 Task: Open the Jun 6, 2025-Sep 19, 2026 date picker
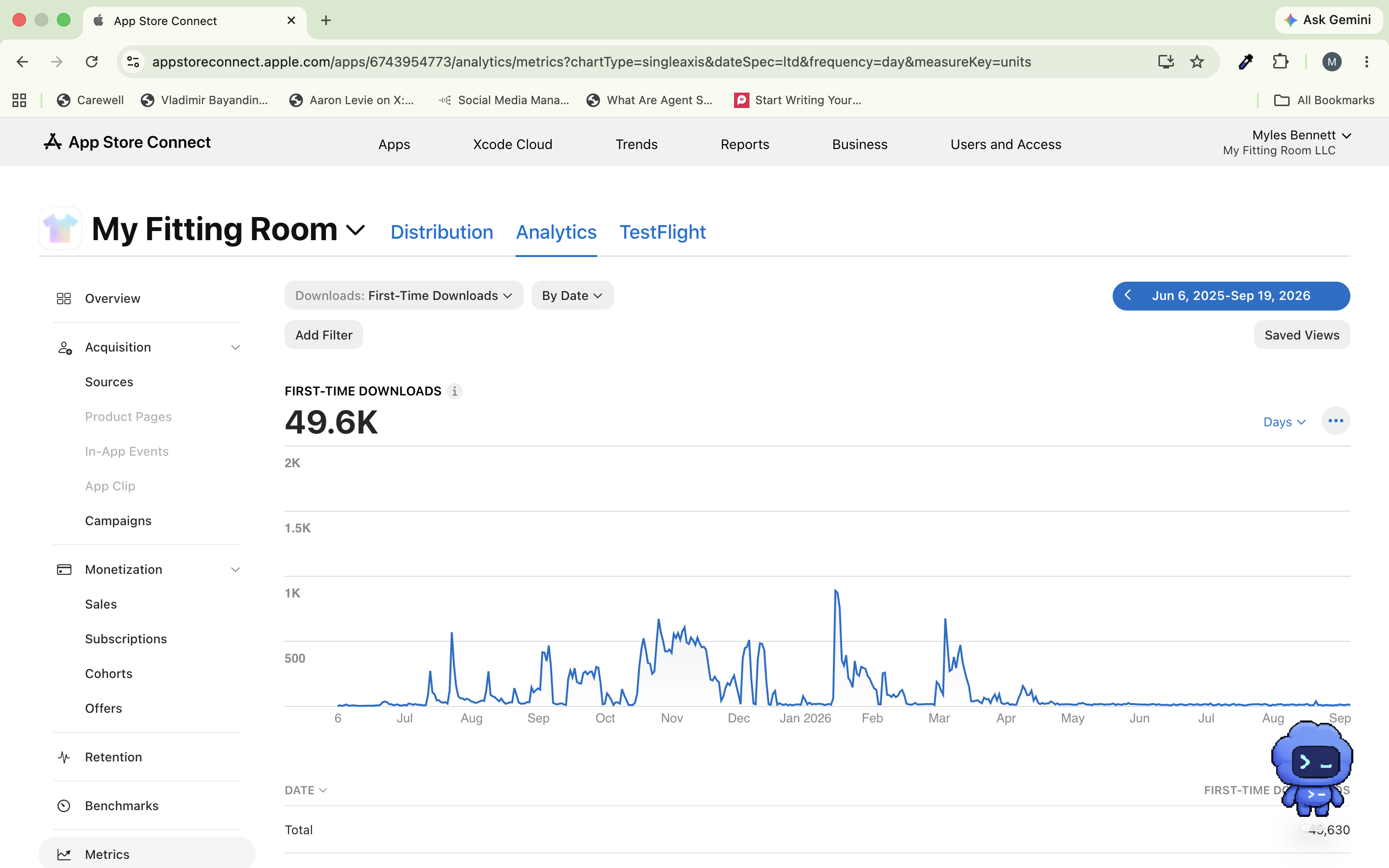1231,296
